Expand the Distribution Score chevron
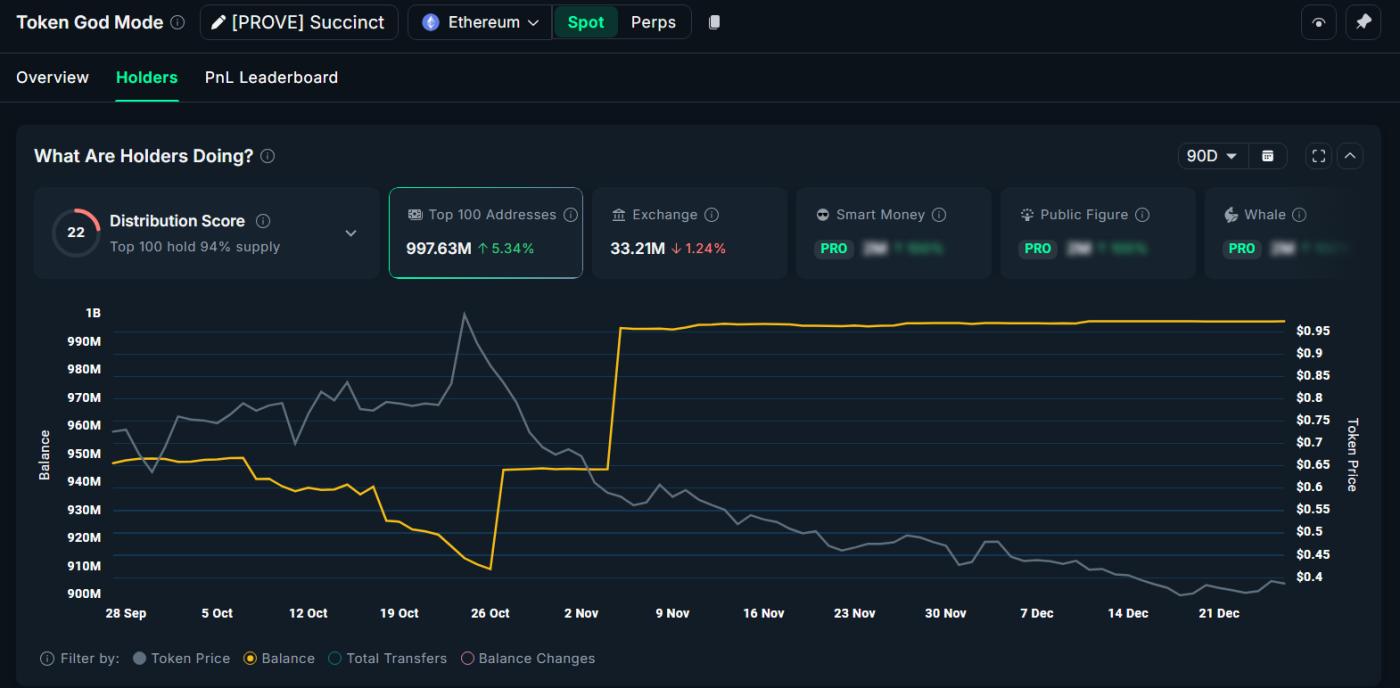The image size is (1400, 688). 351,233
